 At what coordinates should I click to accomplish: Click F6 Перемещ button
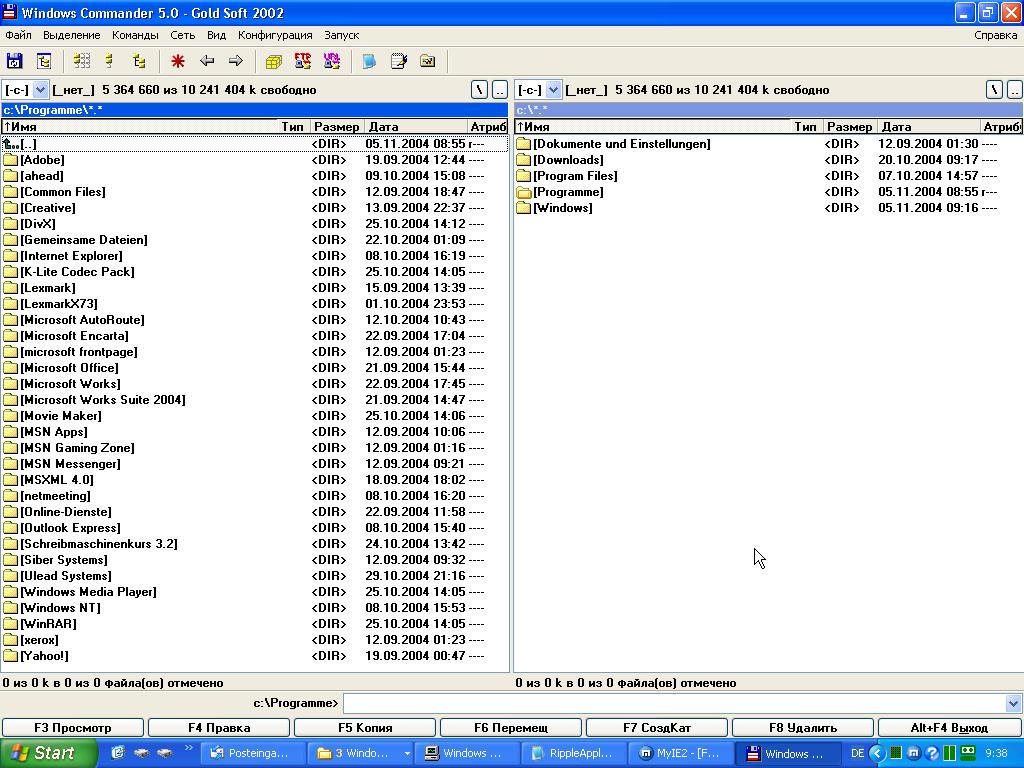pos(511,728)
